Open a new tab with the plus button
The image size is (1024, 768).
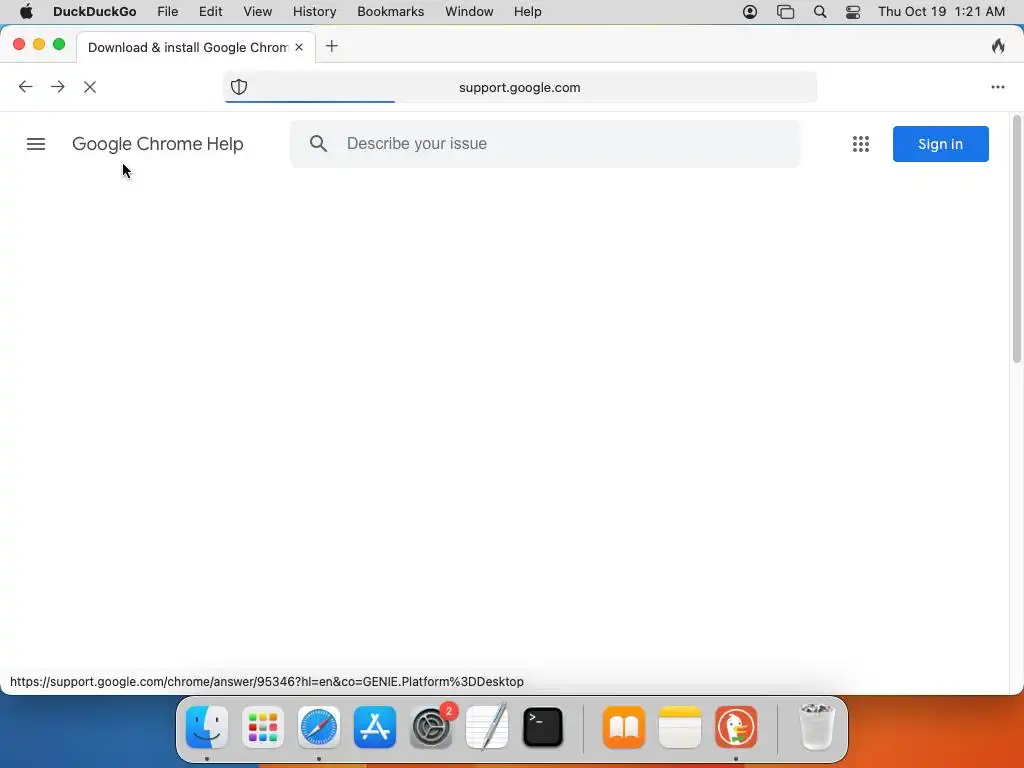332,46
